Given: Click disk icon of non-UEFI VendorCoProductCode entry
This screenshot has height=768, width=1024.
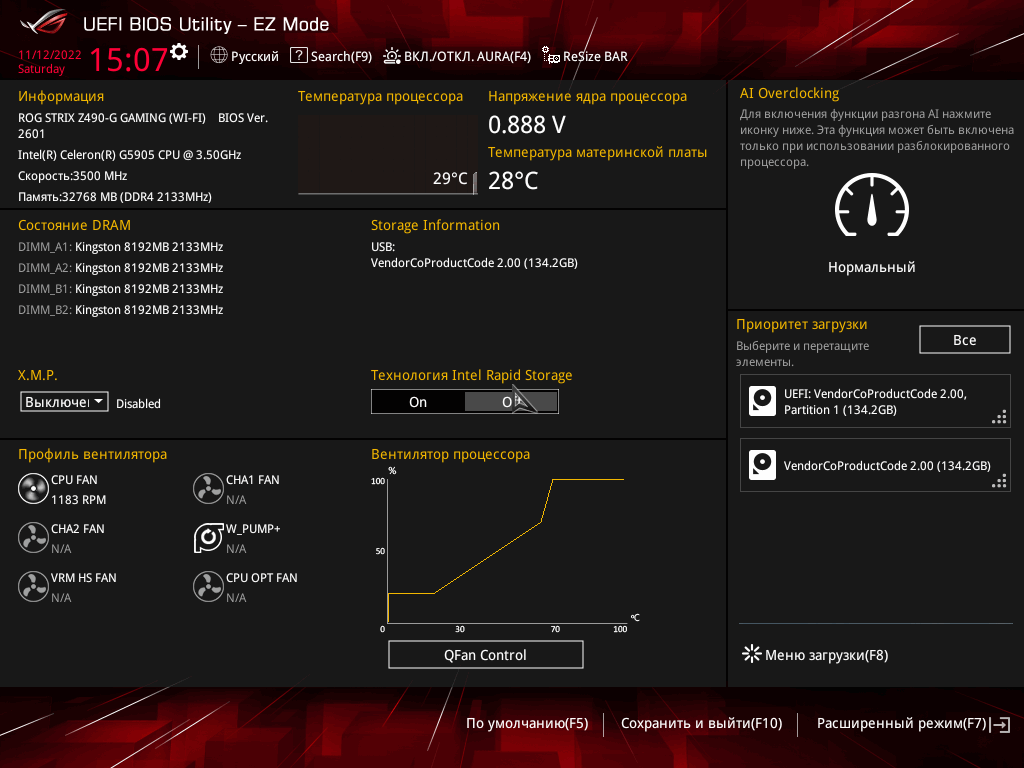Looking at the screenshot, I should click(x=762, y=465).
